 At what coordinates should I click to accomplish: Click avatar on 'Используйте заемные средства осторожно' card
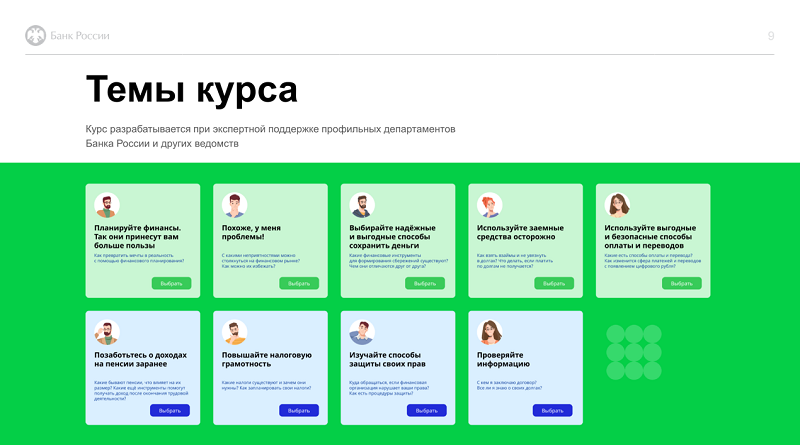489,206
